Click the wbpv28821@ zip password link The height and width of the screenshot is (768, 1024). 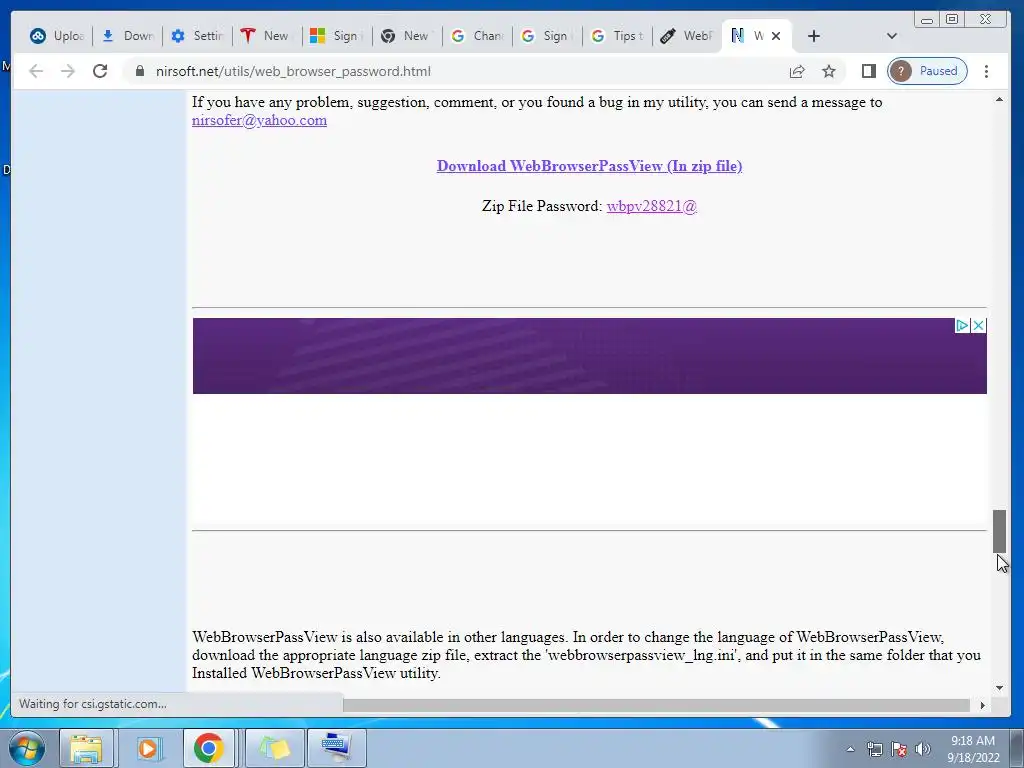652,206
